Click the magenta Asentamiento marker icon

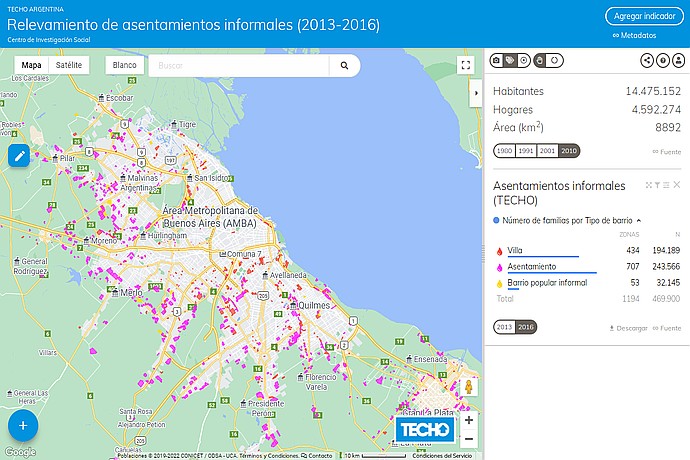point(499,268)
